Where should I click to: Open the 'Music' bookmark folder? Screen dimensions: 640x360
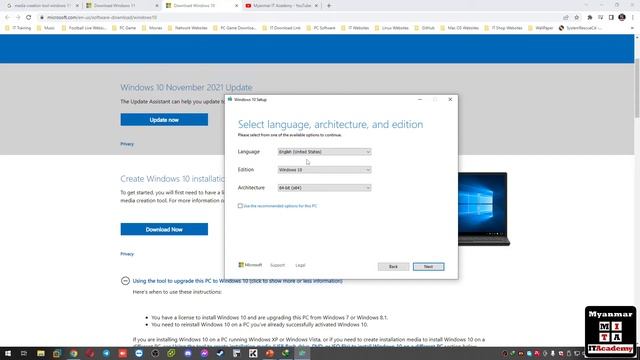click(x=45, y=28)
